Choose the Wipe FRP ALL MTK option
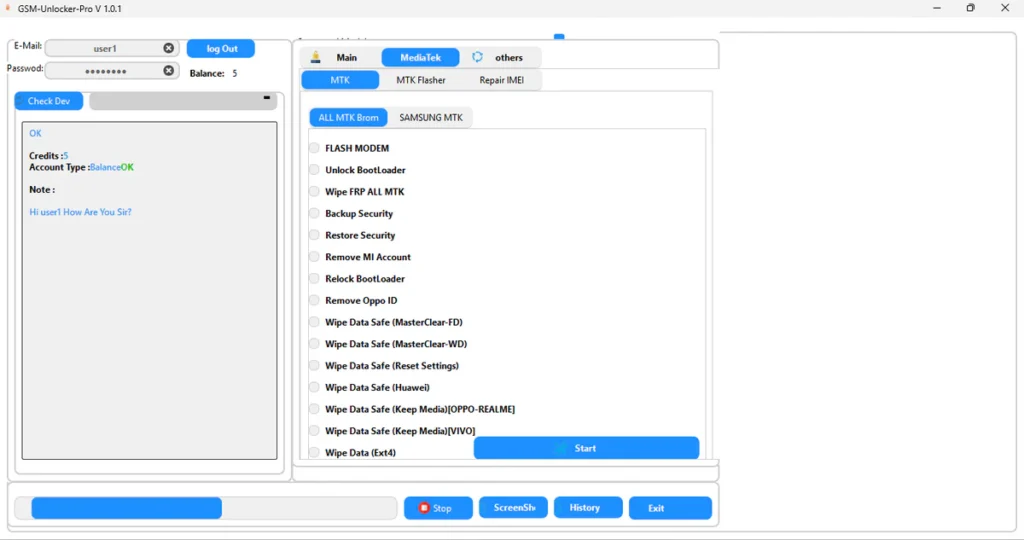1024x540 pixels. pyautogui.click(x=314, y=192)
